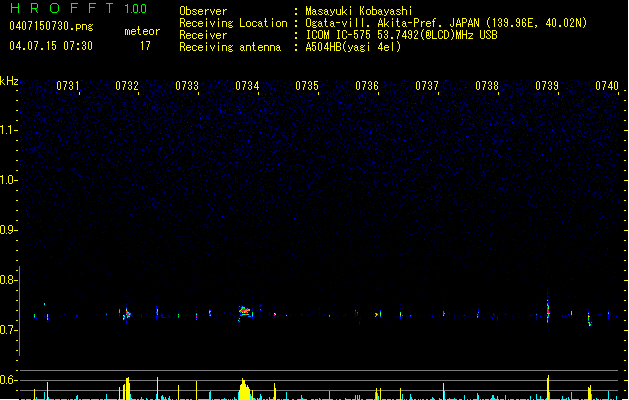Click the 0.6 kHz axis label
629x400 pixels.
tap(8, 380)
